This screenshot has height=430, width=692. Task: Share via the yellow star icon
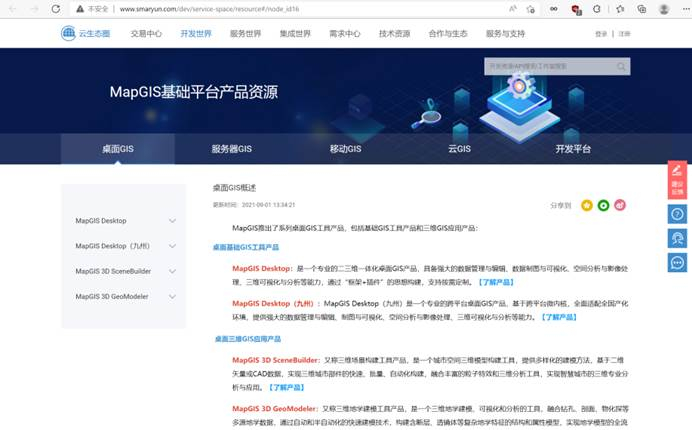[587, 205]
